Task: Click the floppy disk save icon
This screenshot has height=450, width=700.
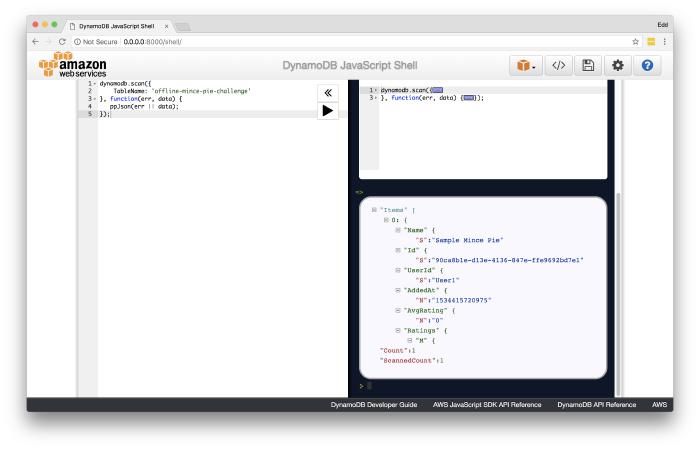Action: point(588,66)
